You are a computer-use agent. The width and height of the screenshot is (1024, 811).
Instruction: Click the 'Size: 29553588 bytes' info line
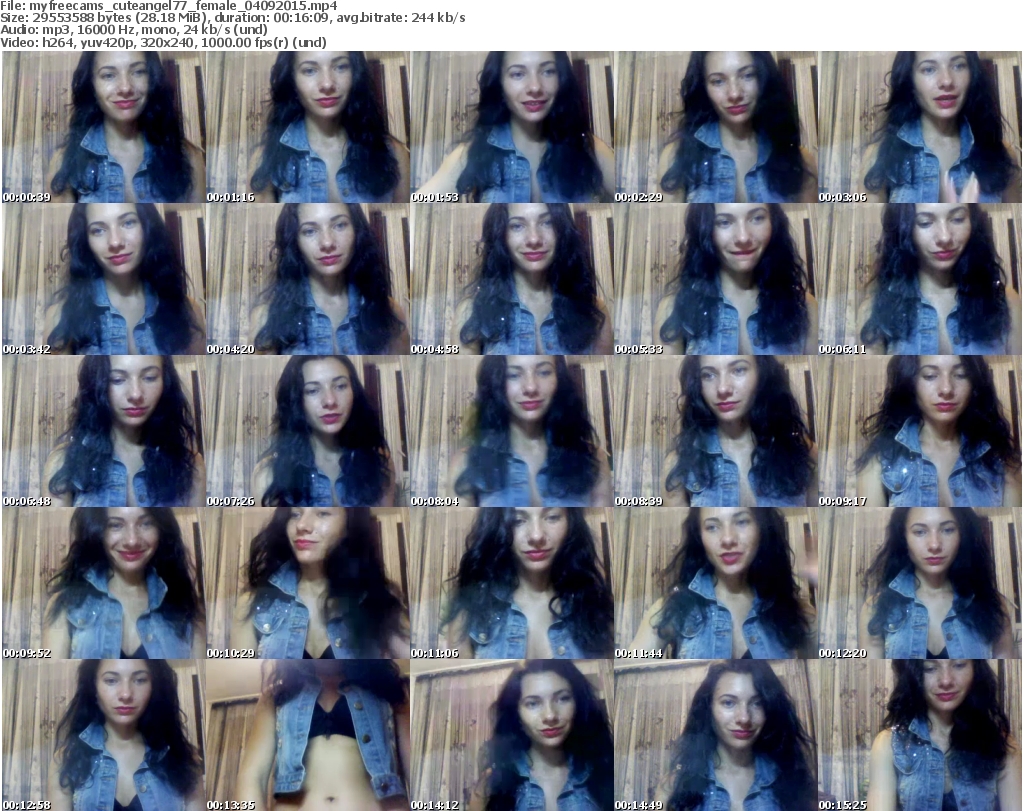pyautogui.click(x=233, y=18)
